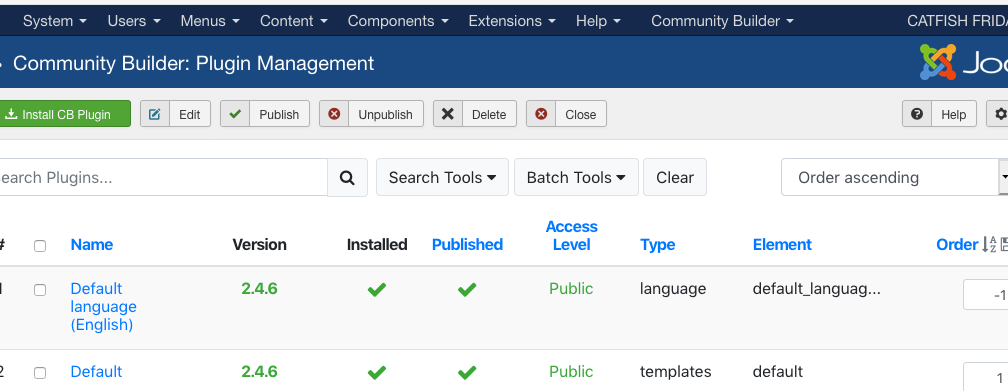Click Installed checkmark for templates row
This screenshot has width=1008, height=391.
(x=377, y=372)
